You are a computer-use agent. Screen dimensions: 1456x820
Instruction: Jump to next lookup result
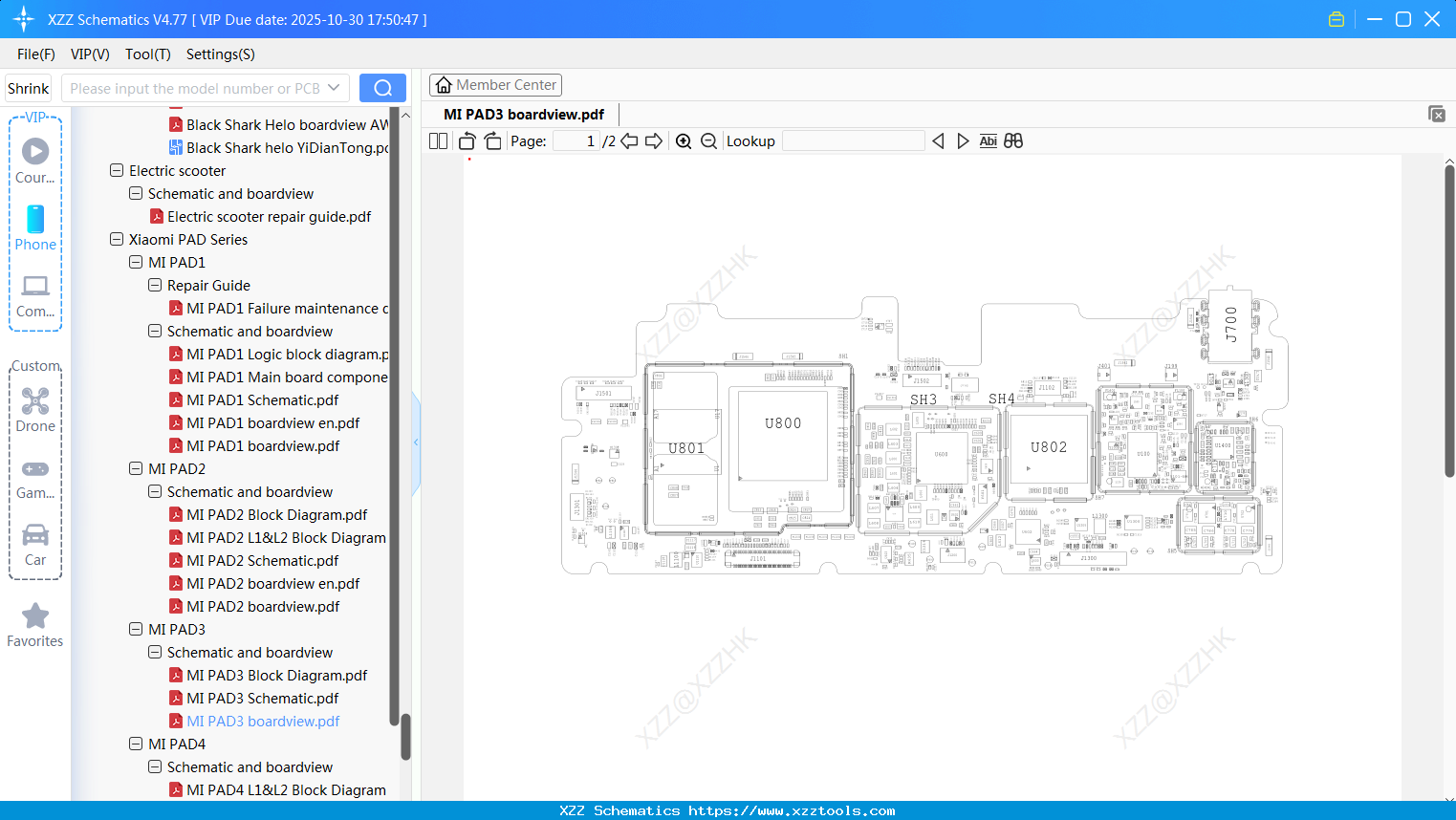(x=963, y=141)
